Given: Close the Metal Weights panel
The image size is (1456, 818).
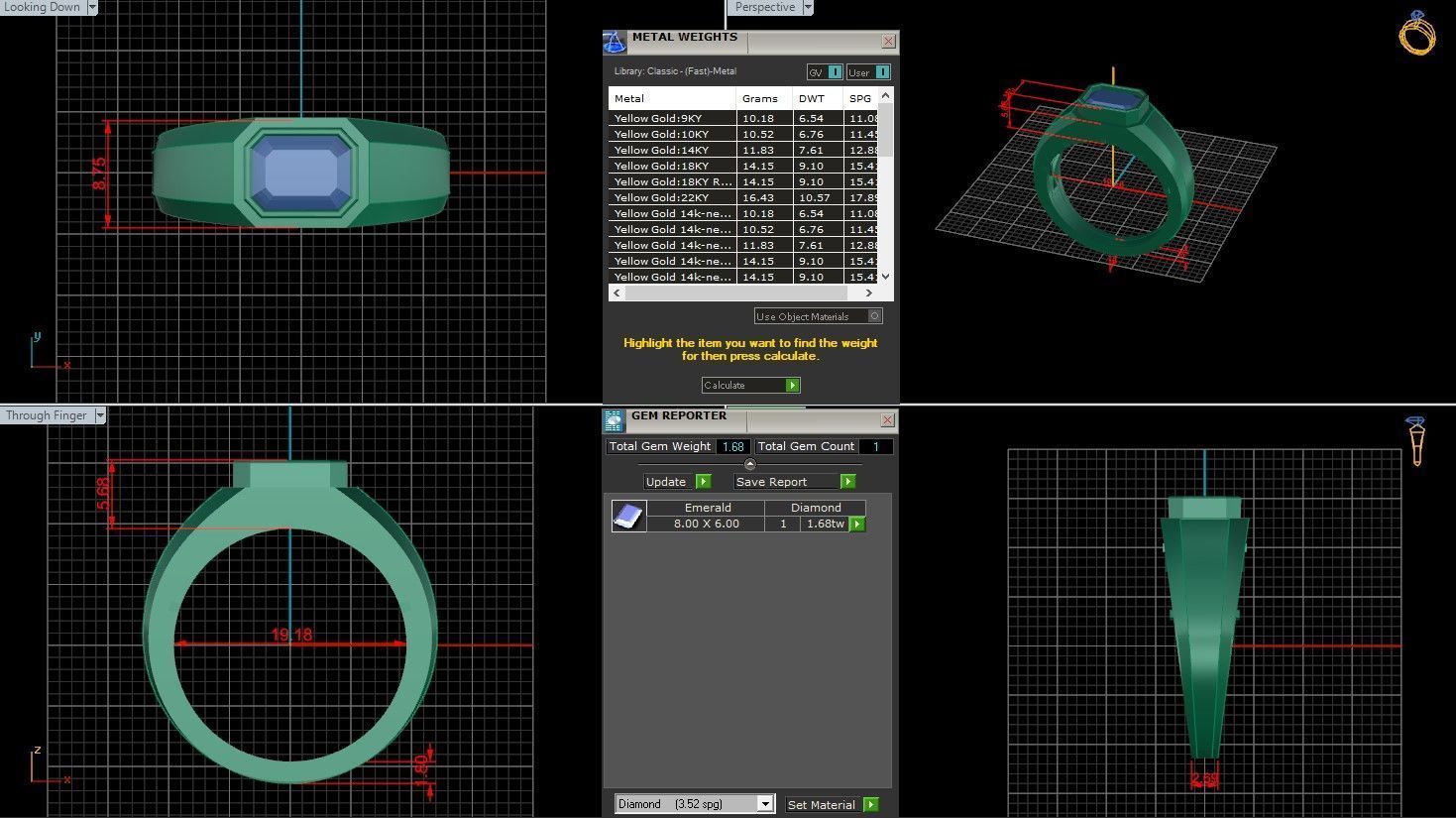Looking at the screenshot, I should (x=888, y=41).
